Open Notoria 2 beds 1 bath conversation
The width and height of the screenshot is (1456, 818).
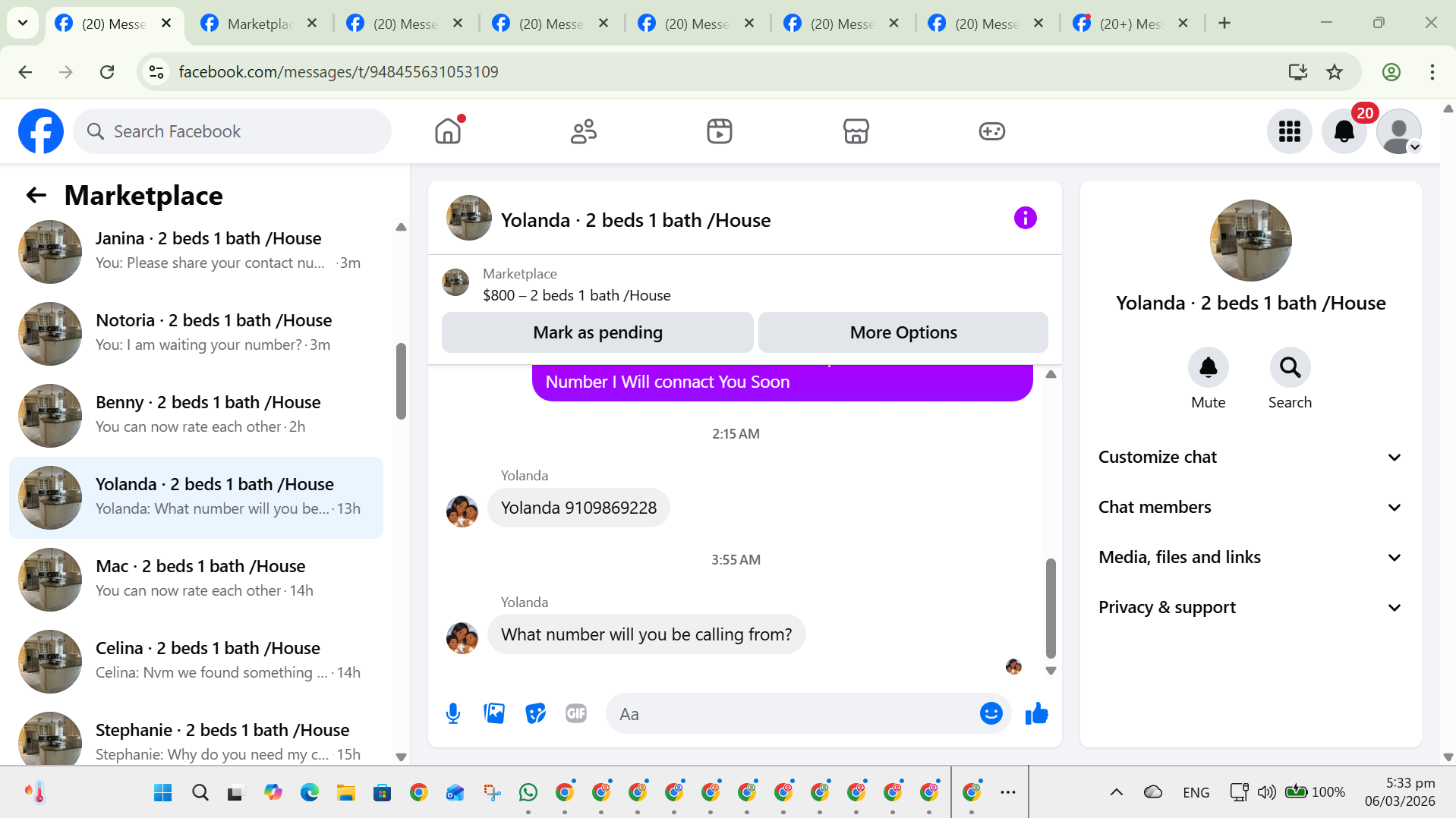click(197, 334)
